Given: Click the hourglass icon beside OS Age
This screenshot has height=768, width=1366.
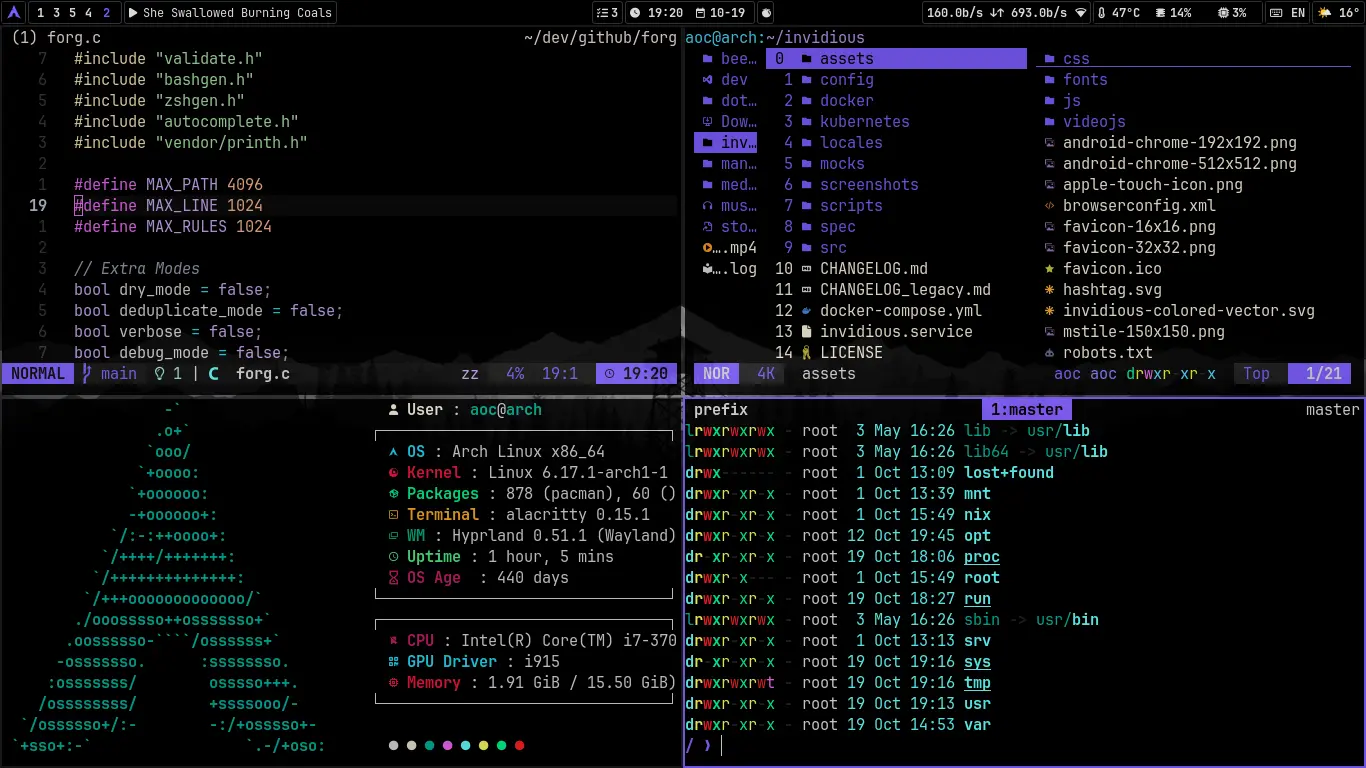Looking at the screenshot, I should click(x=394, y=578).
